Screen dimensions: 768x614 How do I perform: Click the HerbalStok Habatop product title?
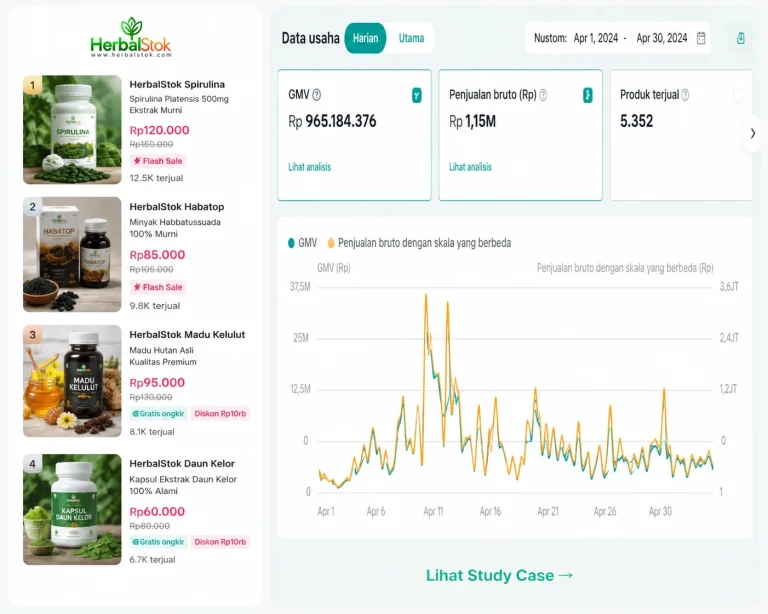177,207
